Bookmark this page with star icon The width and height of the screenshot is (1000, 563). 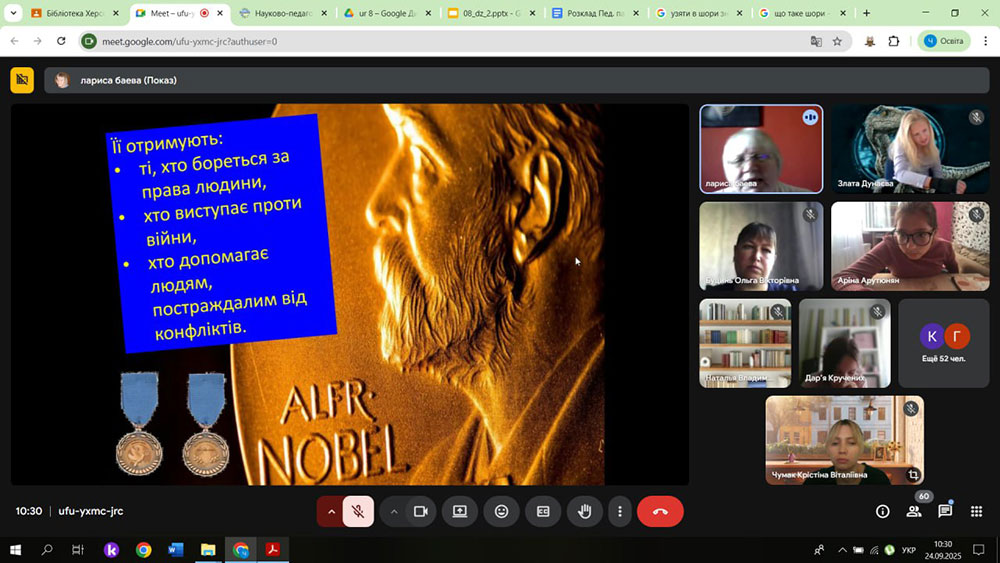point(837,41)
